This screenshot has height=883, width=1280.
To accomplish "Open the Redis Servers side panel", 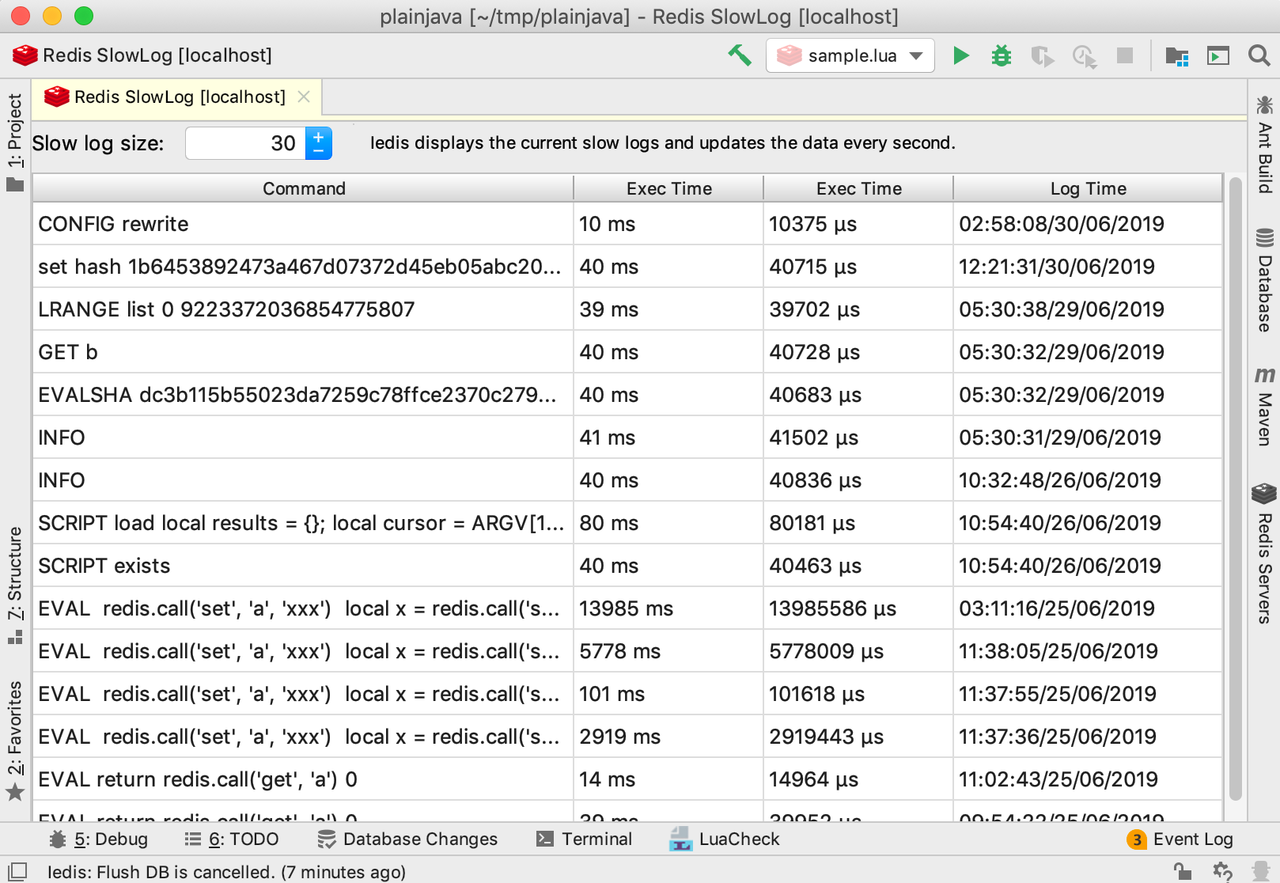I will [x=1265, y=553].
